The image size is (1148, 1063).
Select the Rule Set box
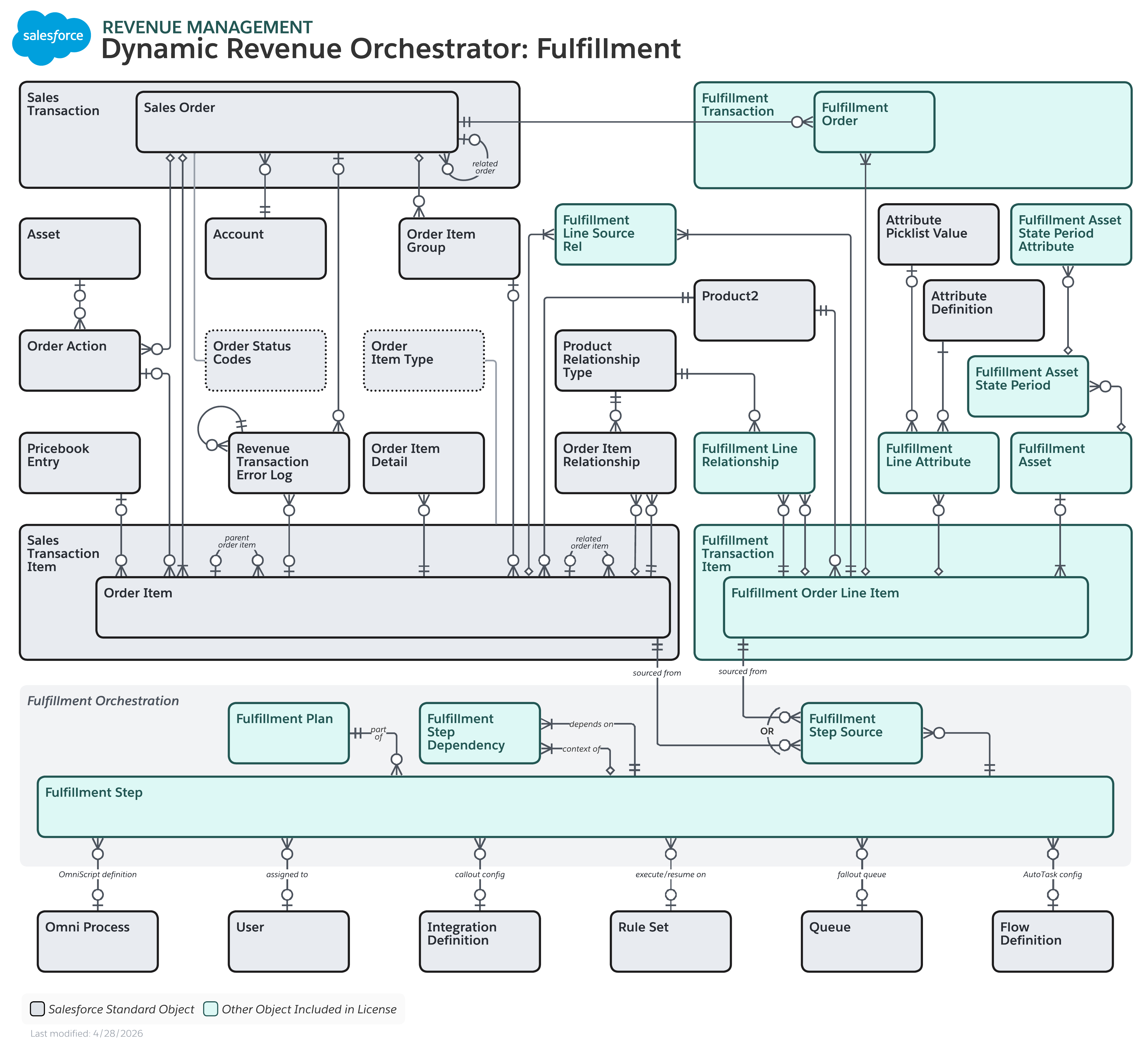pos(671,941)
